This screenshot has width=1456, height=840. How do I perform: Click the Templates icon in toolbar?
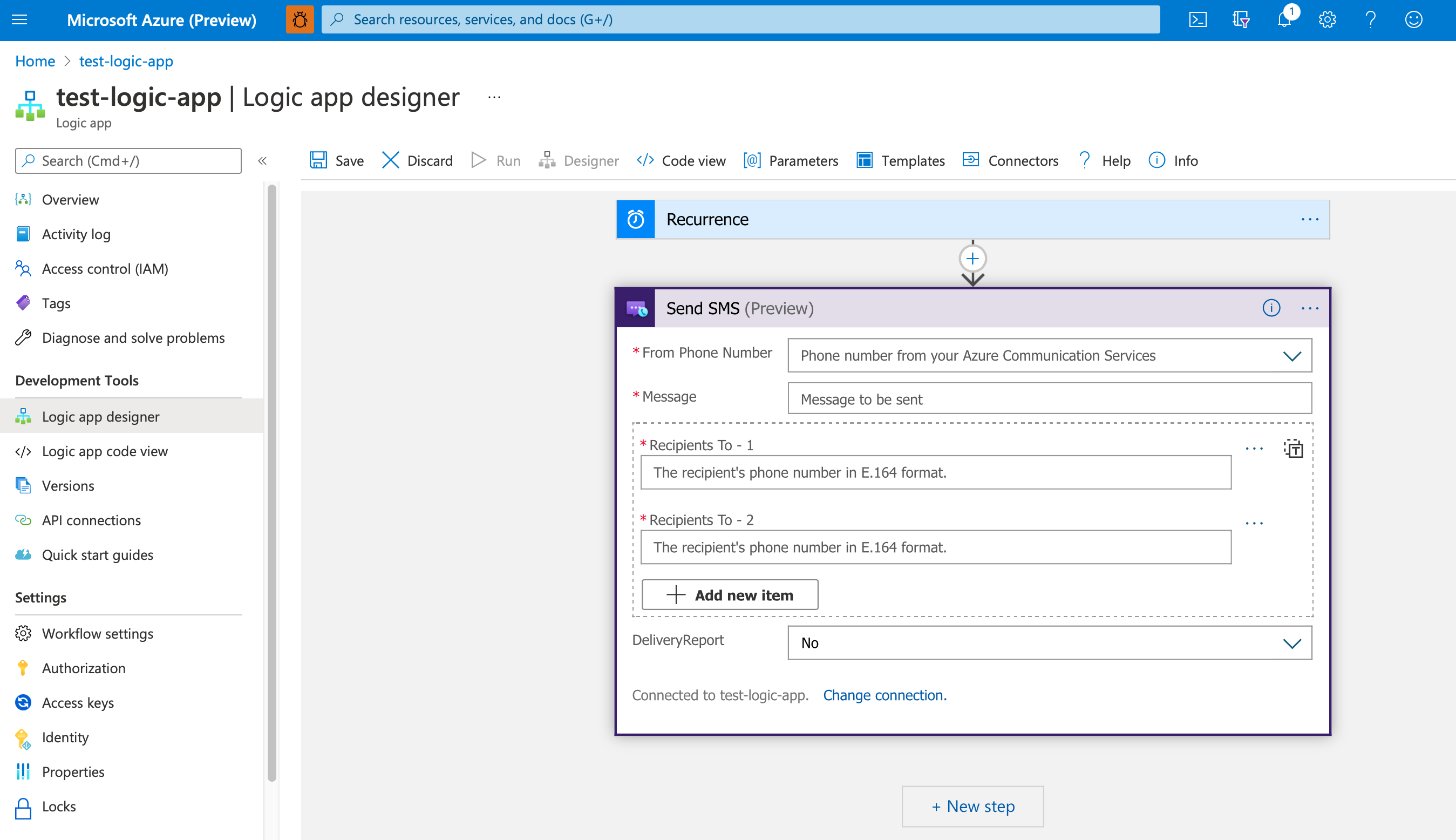point(862,160)
